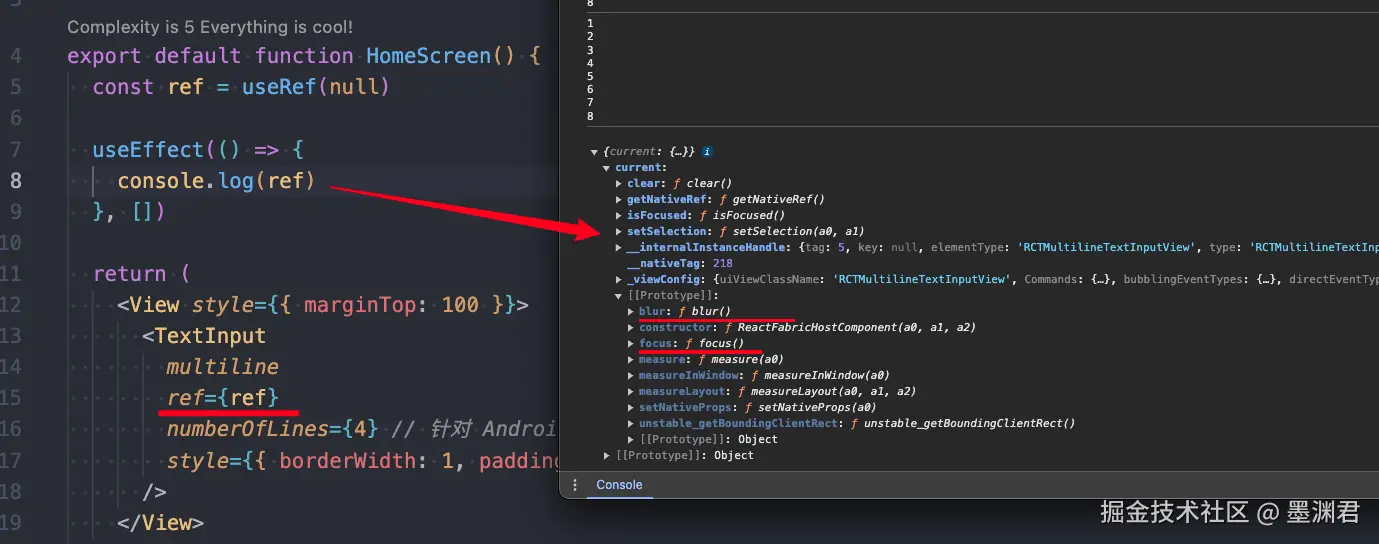The image size is (1379, 544).
Task: Expand the unstable_getBoundingClientRect entry
Action: (632, 424)
